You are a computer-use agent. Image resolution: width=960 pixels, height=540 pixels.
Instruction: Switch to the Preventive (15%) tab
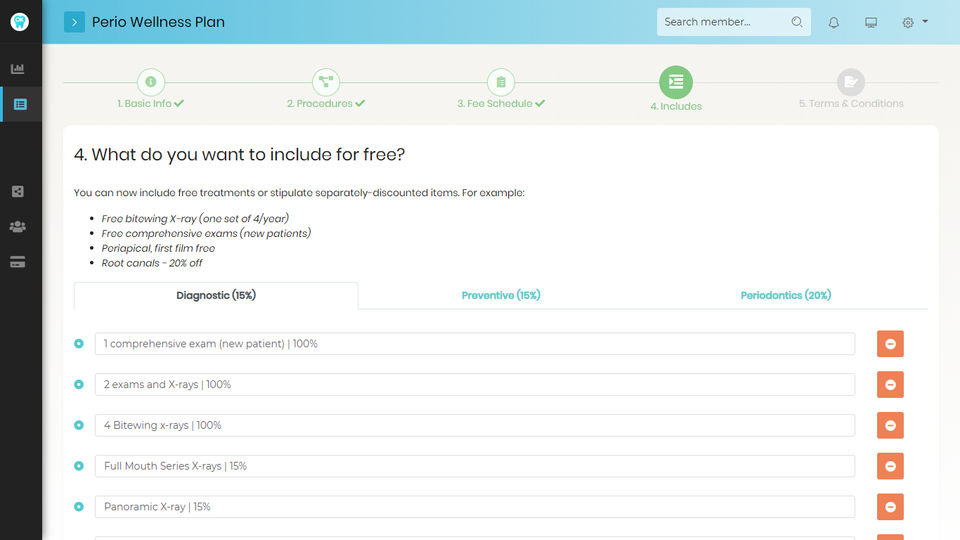[501, 295]
